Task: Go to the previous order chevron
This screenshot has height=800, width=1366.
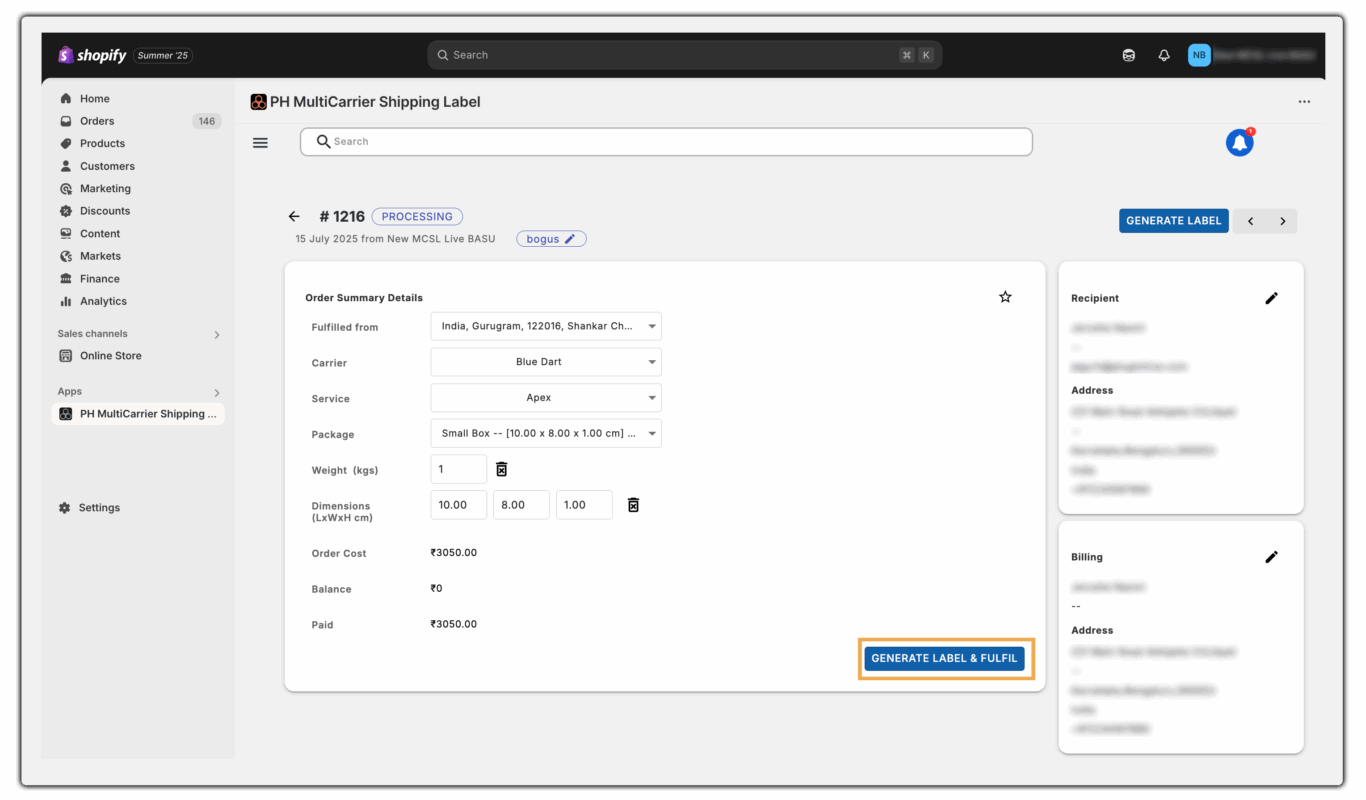Action: click(1250, 221)
